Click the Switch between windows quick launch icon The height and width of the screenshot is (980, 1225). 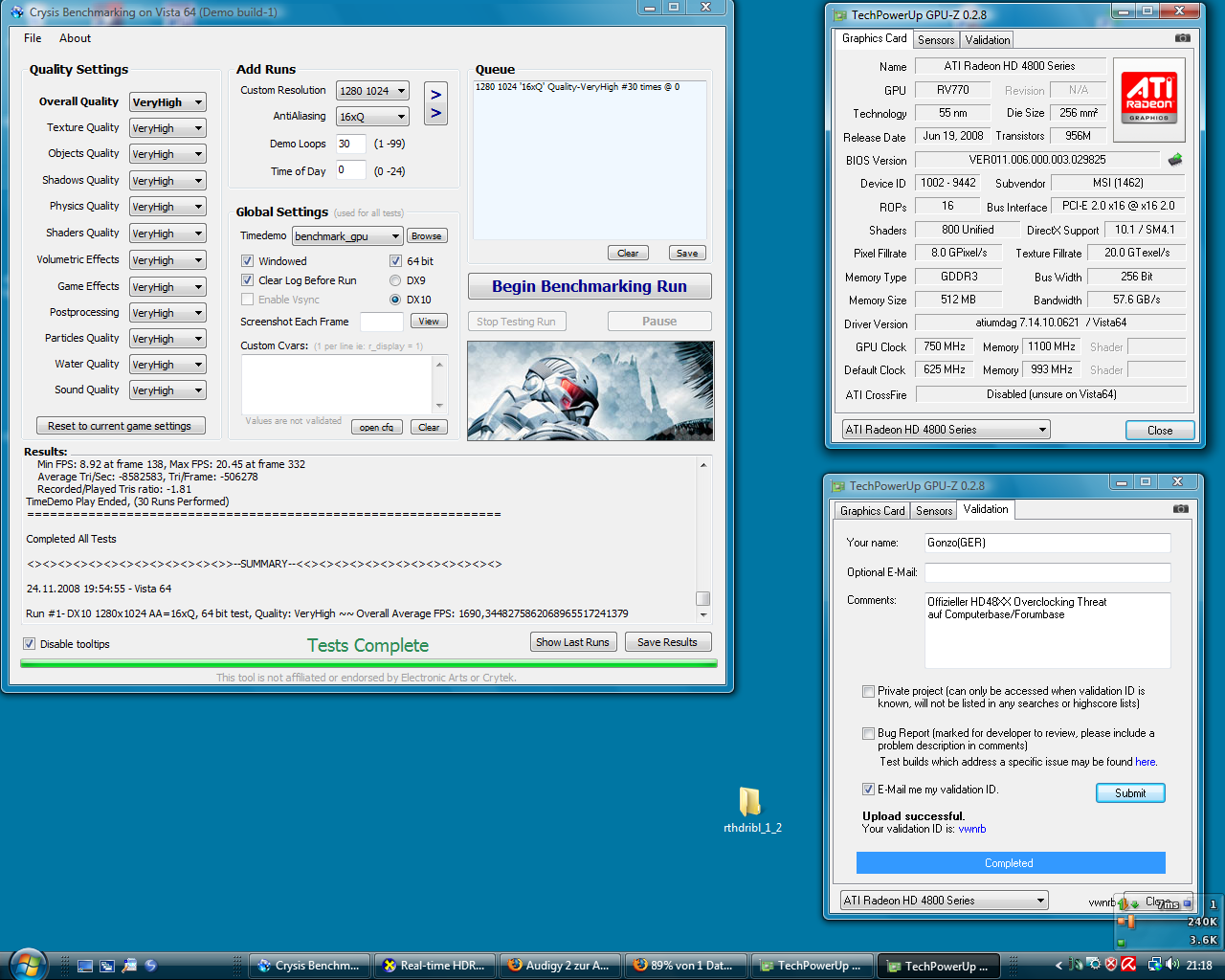[x=107, y=966]
